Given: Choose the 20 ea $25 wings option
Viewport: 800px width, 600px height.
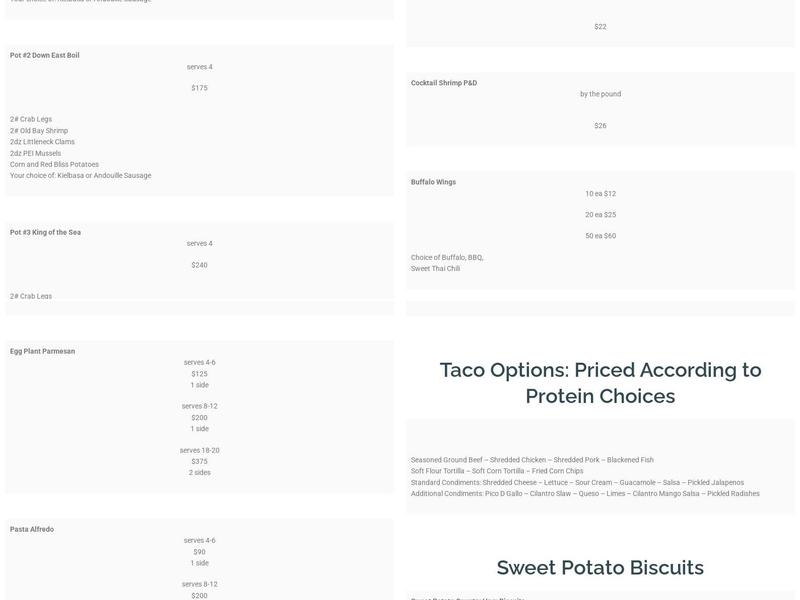Looking at the screenshot, I should pos(600,215).
